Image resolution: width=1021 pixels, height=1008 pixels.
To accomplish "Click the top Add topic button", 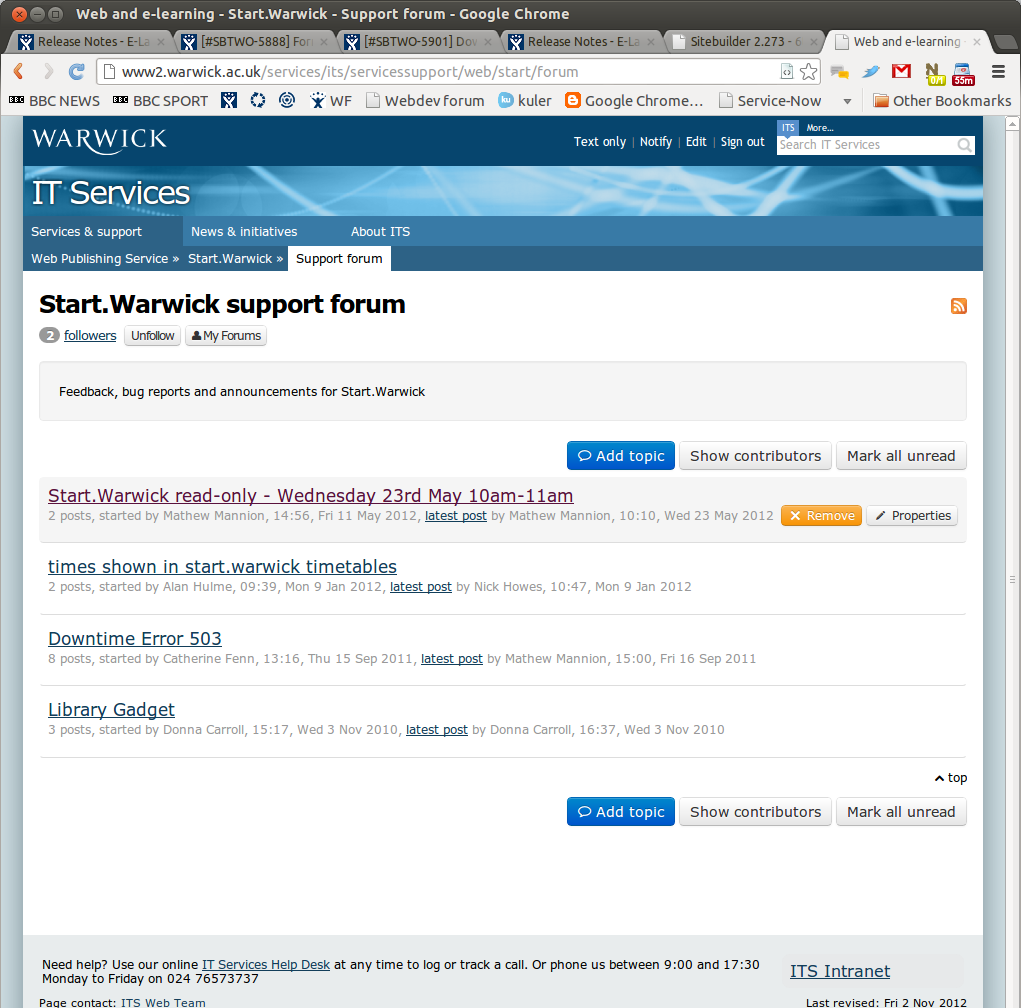I will [x=620, y=456].
